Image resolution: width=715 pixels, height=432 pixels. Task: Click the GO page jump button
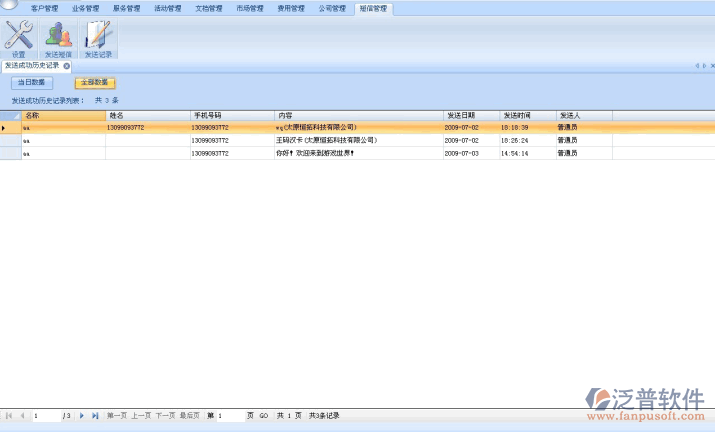coord(264,415)
